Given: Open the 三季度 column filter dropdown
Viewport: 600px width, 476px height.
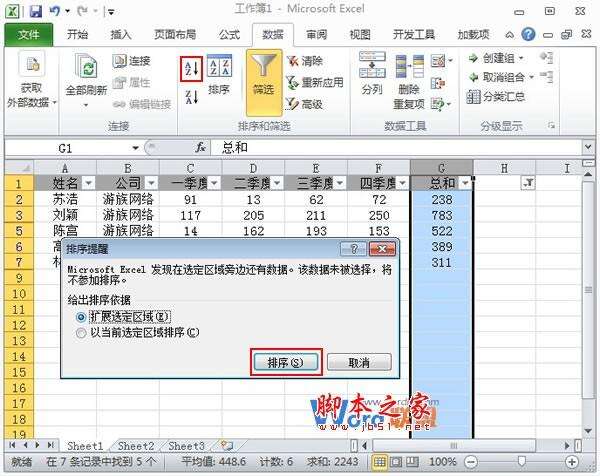Looking at the screenshot, I should [x=339, y=183].
